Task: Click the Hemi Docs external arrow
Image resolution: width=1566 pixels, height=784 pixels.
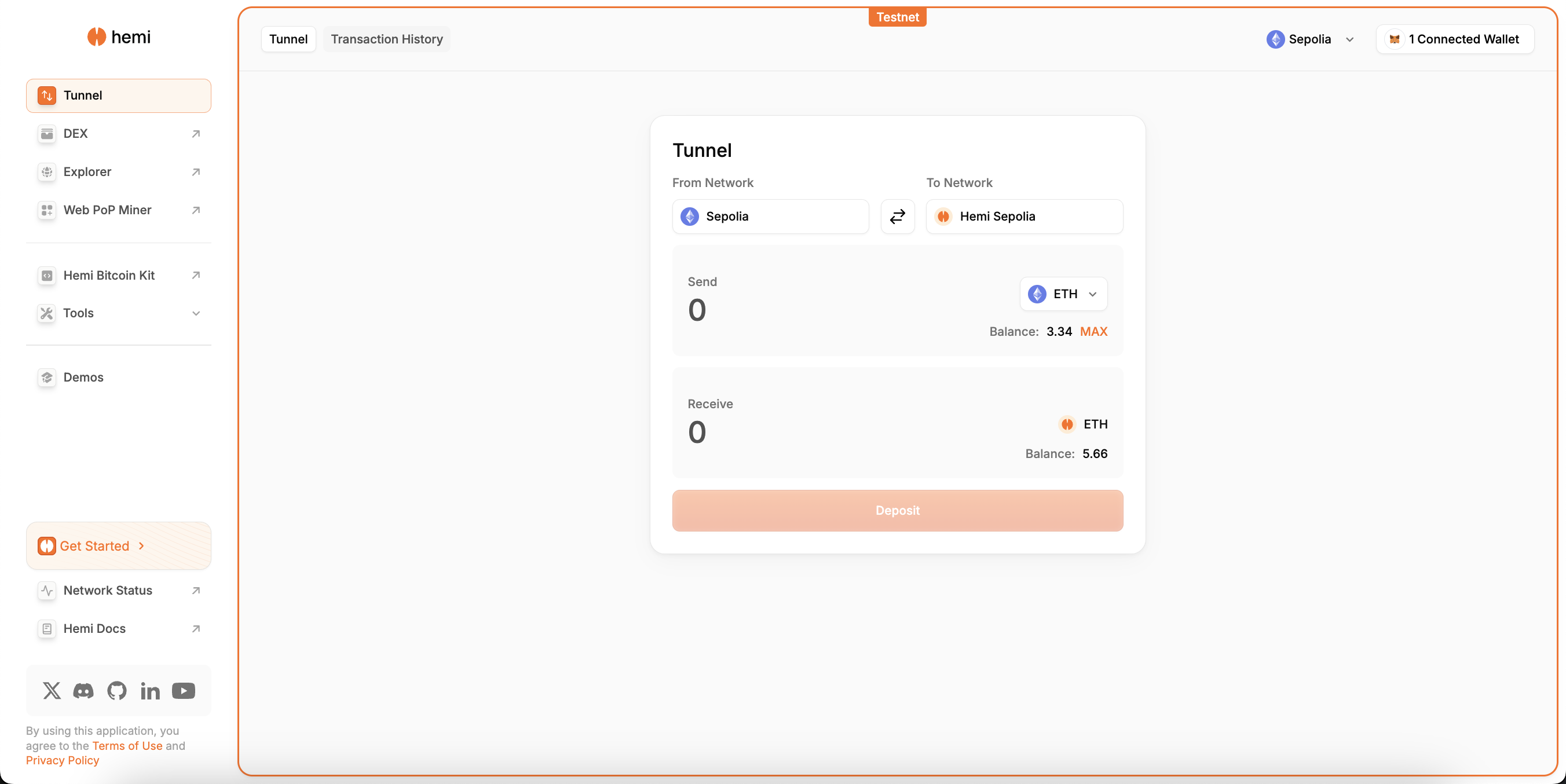Action: pos(196,629)
